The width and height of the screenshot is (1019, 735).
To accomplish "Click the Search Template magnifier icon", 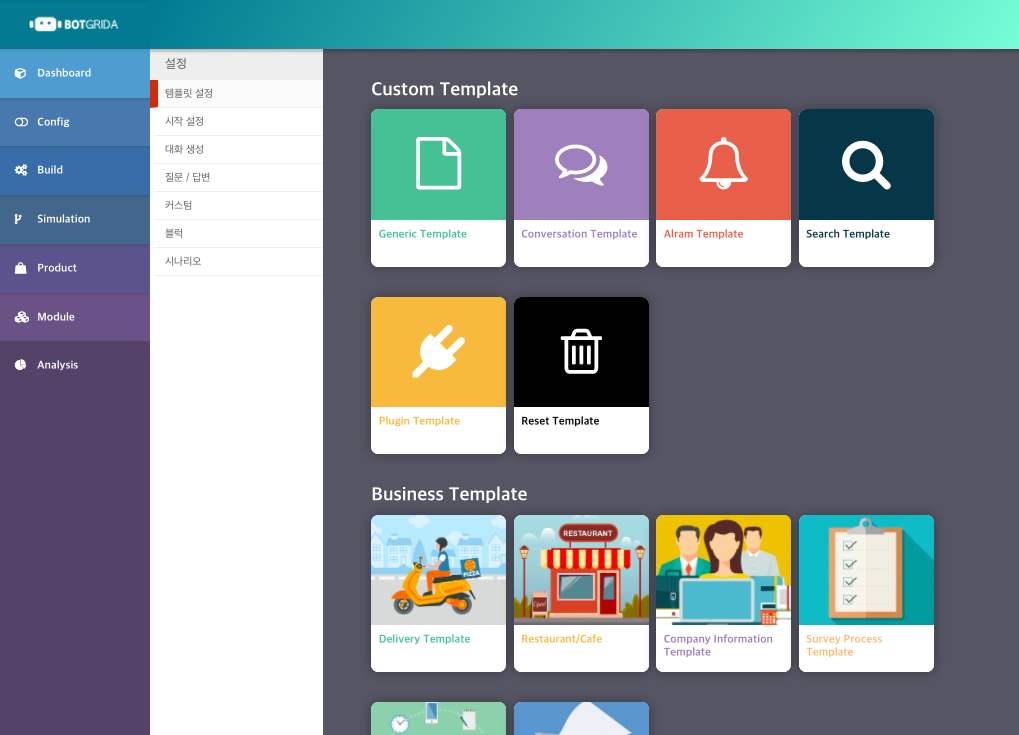I will click(x=866, y=165).
